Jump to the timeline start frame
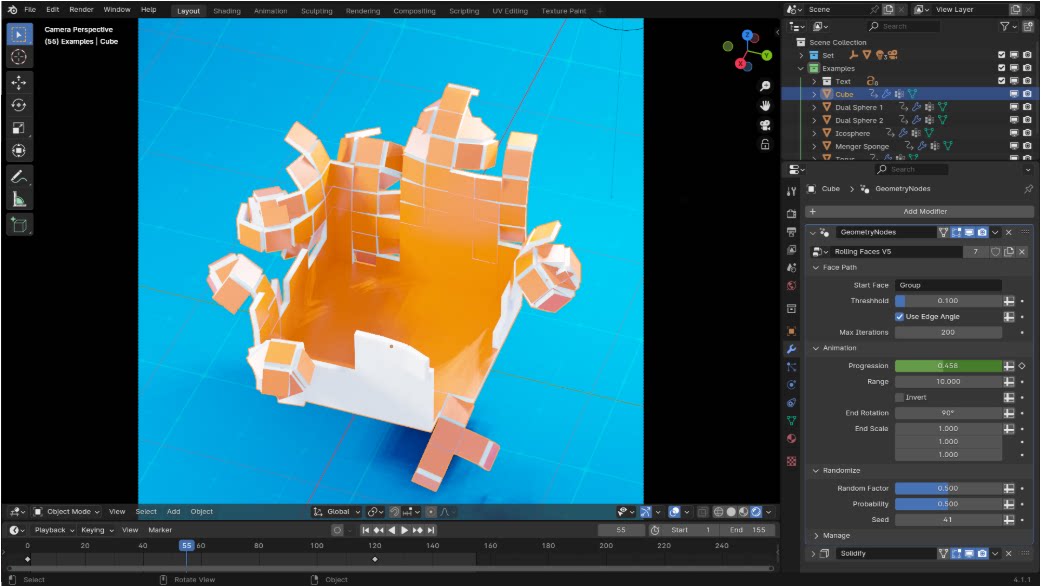The height and width of the screenshot is (586, 1041). point(365,530)
